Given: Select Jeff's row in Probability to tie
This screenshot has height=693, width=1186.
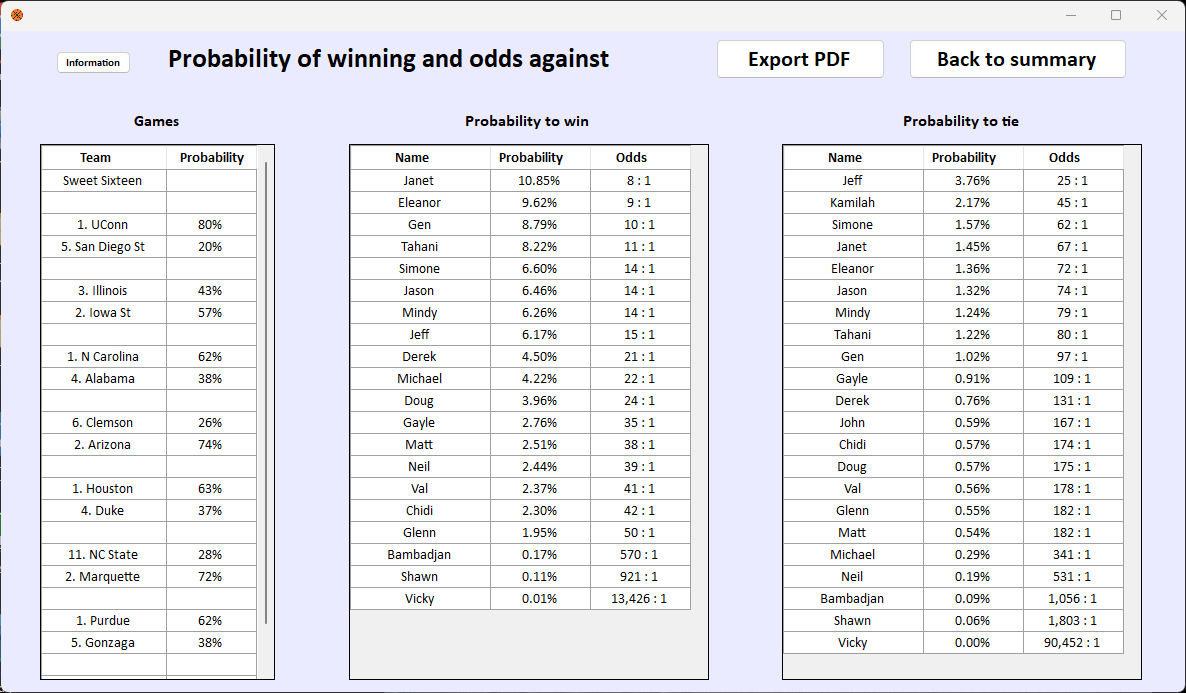Looking at the screenshot, I should [x=953, y=180].
